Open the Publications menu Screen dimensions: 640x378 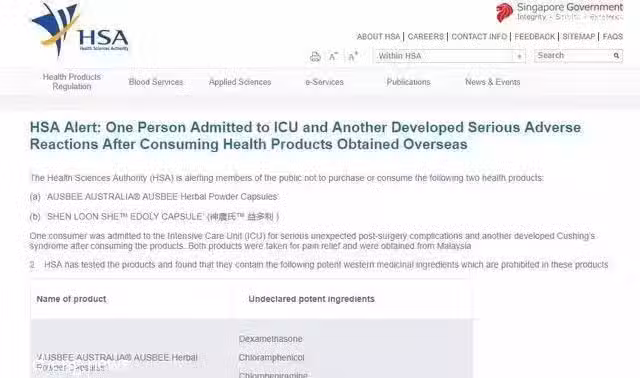[409, 82]
